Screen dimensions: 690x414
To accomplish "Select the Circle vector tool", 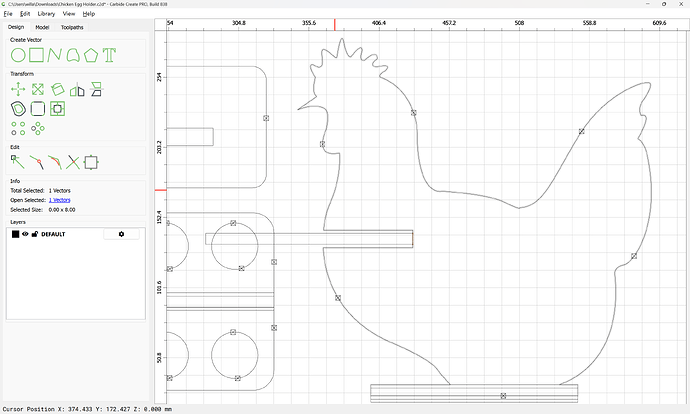I will pos(18,53).
